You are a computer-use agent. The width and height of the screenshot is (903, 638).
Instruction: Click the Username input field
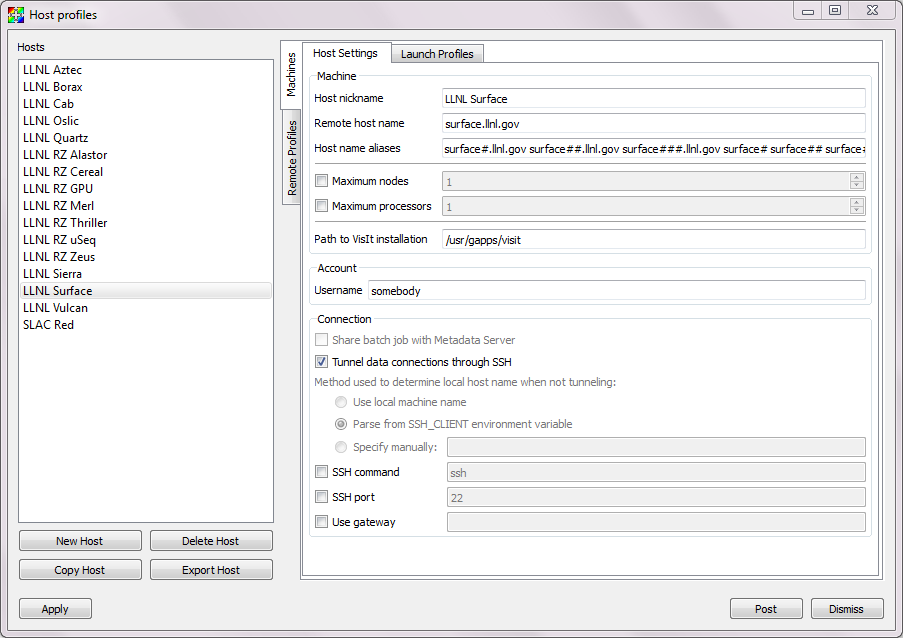pyautogui.click(x=617, y=290)
